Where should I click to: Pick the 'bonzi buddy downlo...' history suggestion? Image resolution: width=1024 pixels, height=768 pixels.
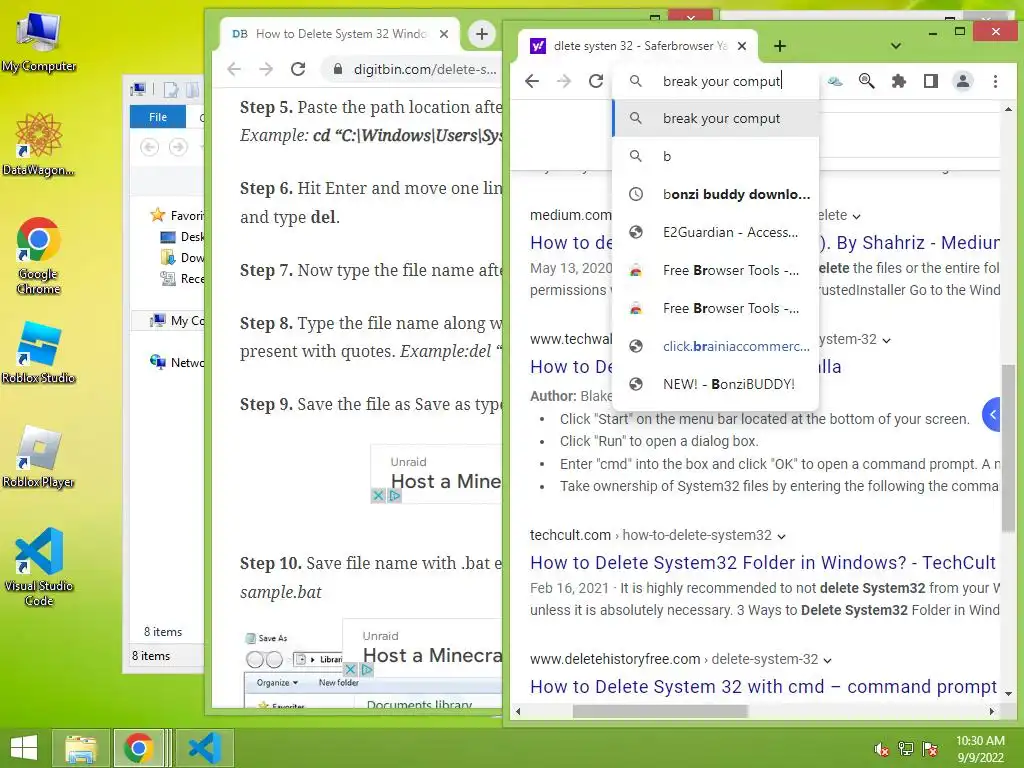[x=716, y=194]
